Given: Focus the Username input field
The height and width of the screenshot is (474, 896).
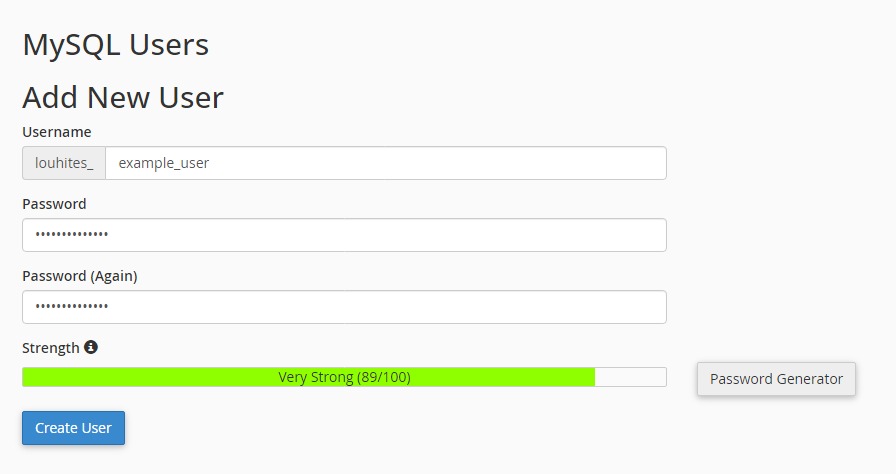Looking at the screenshot, I should tap(385, 163).
